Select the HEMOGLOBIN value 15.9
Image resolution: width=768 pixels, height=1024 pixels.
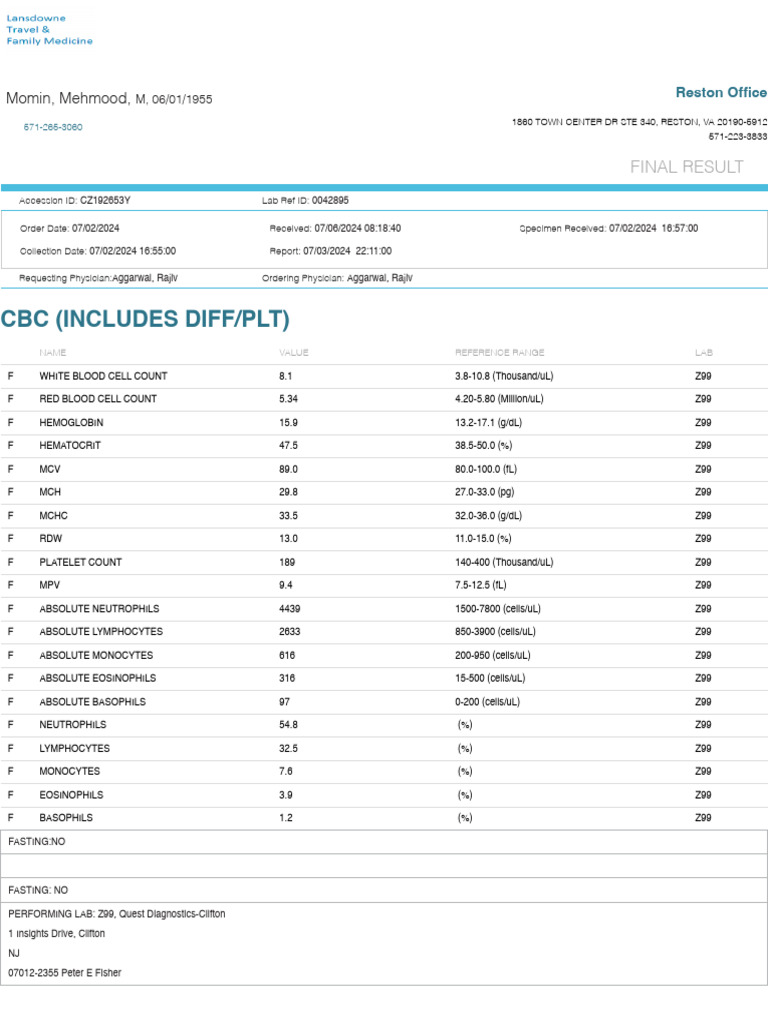(x=289, y=423)
